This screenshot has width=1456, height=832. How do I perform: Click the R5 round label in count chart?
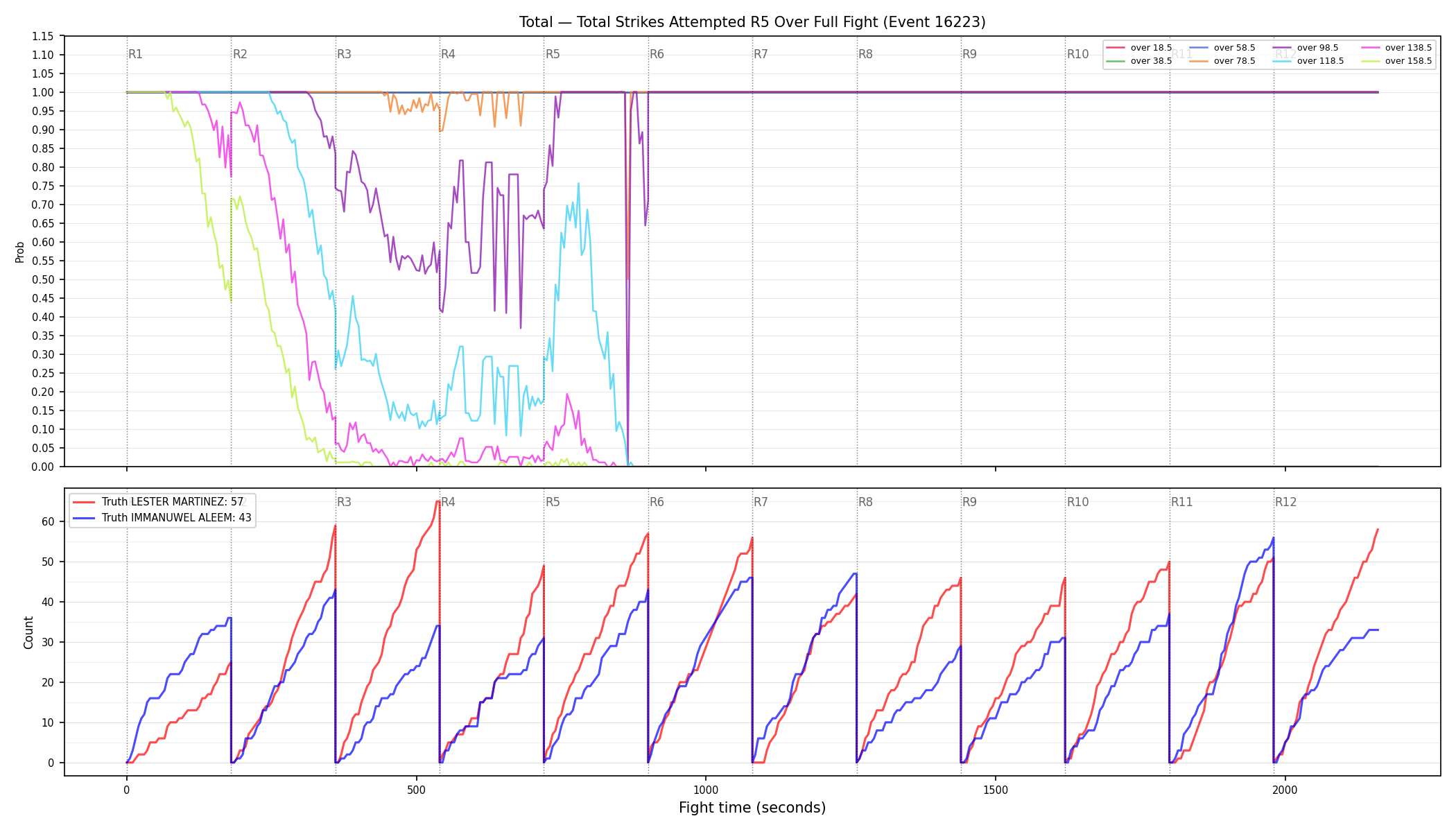(553, 502)
